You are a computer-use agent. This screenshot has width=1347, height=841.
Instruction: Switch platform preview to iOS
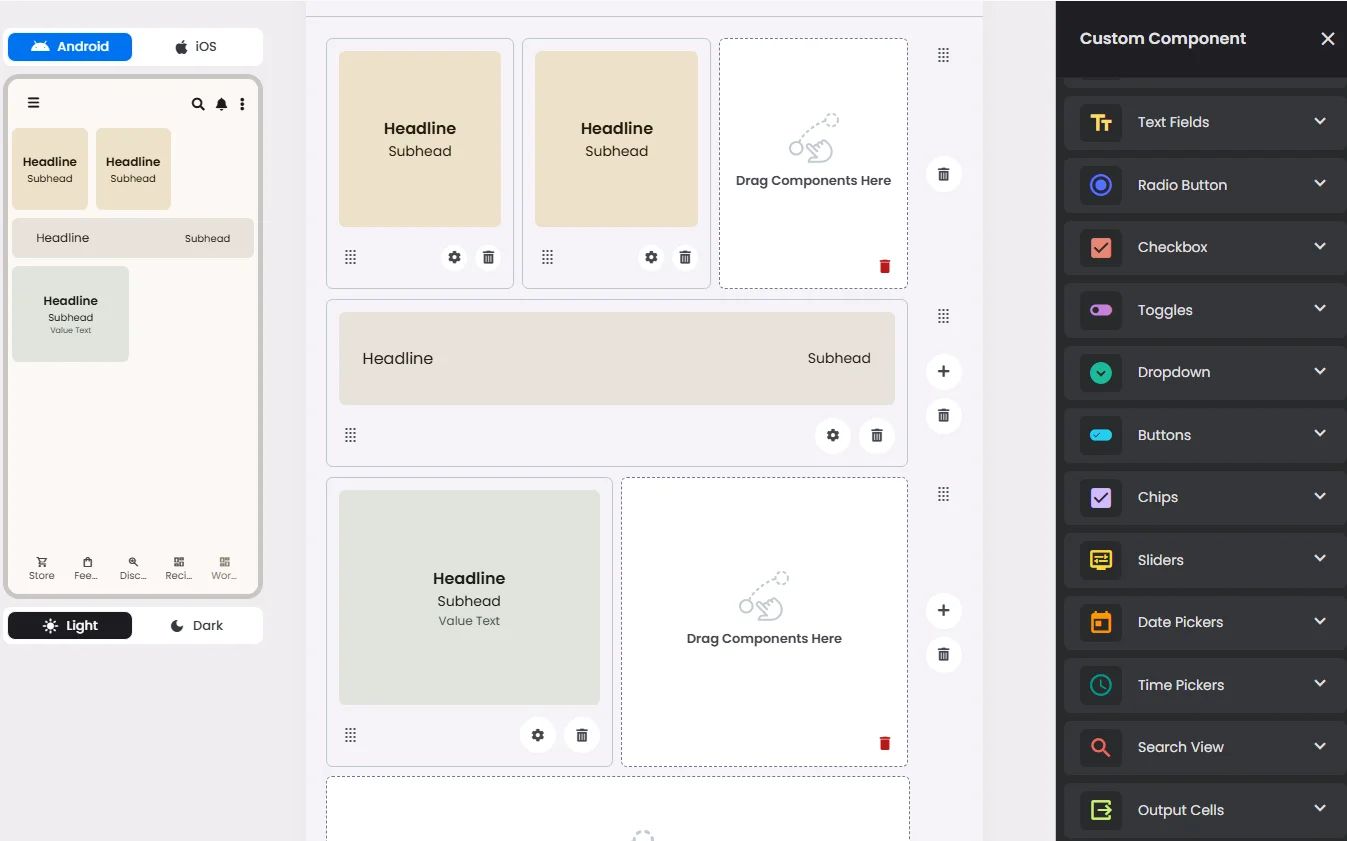tap(197, 46)
